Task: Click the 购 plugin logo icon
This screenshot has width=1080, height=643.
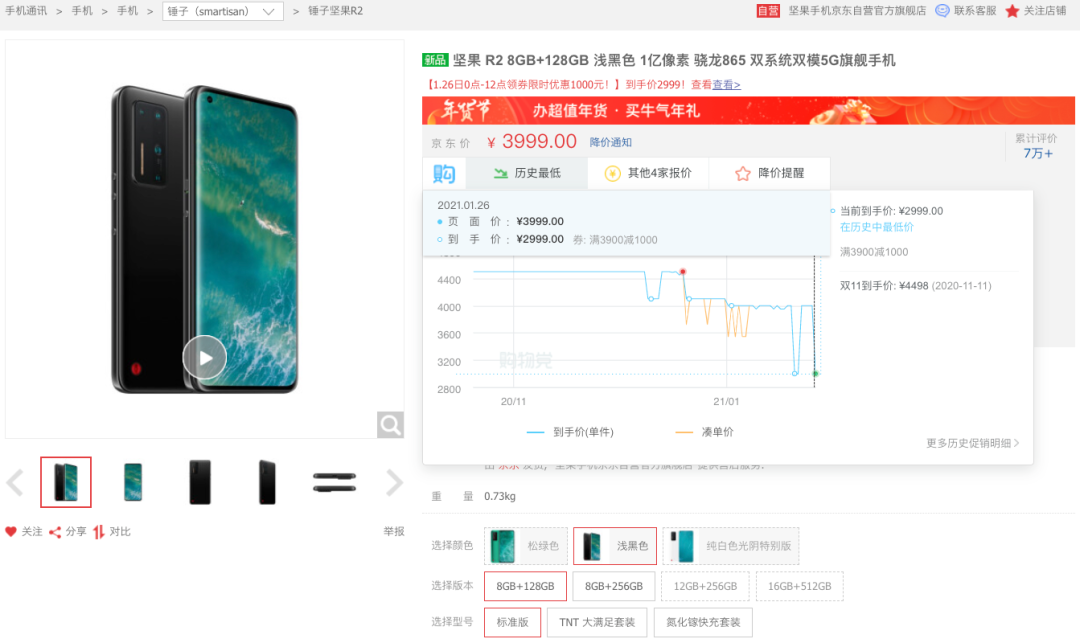Action: 444,173
